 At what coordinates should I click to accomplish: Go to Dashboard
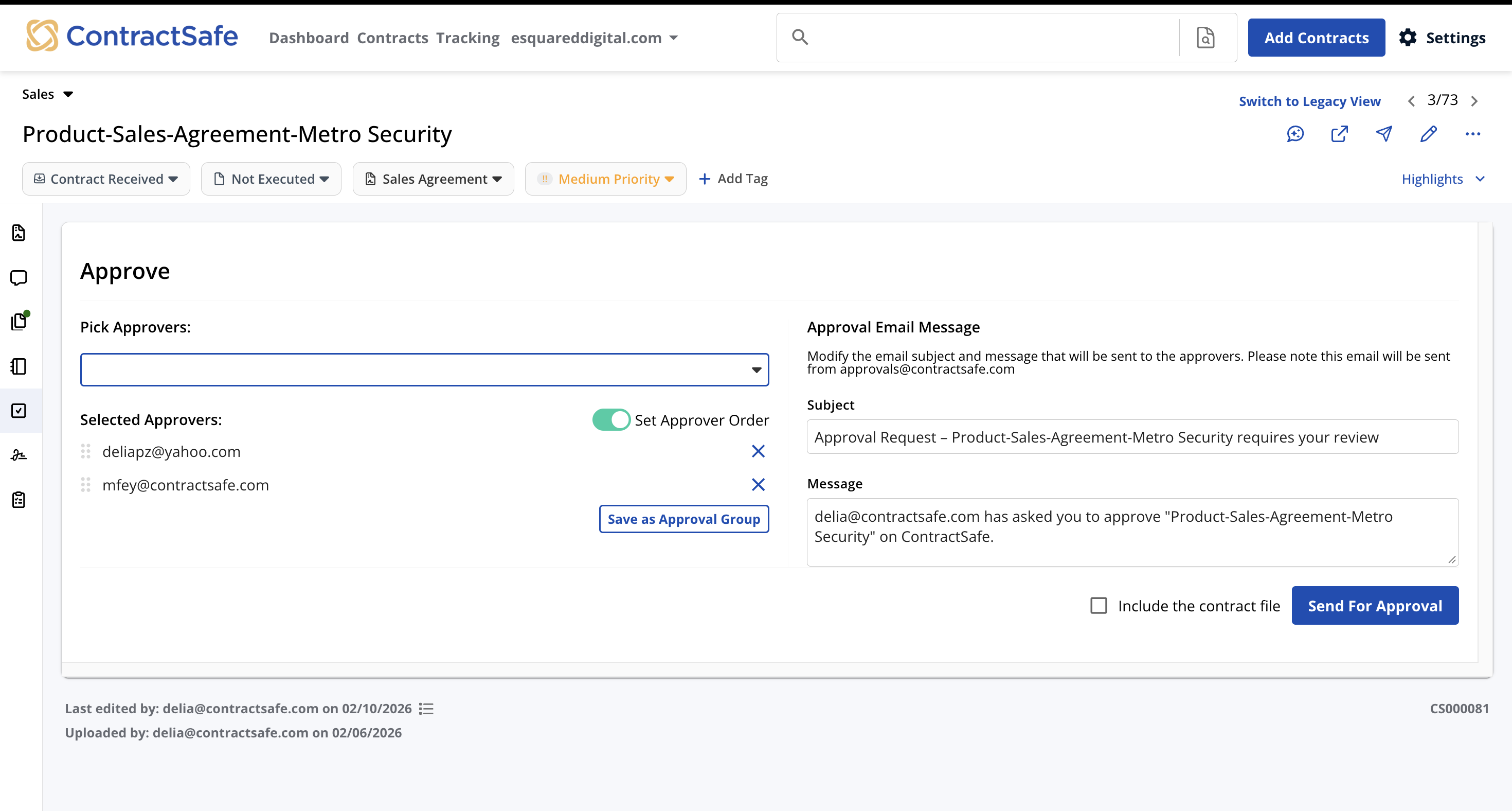pyautogui.click(x=309, y=38)
